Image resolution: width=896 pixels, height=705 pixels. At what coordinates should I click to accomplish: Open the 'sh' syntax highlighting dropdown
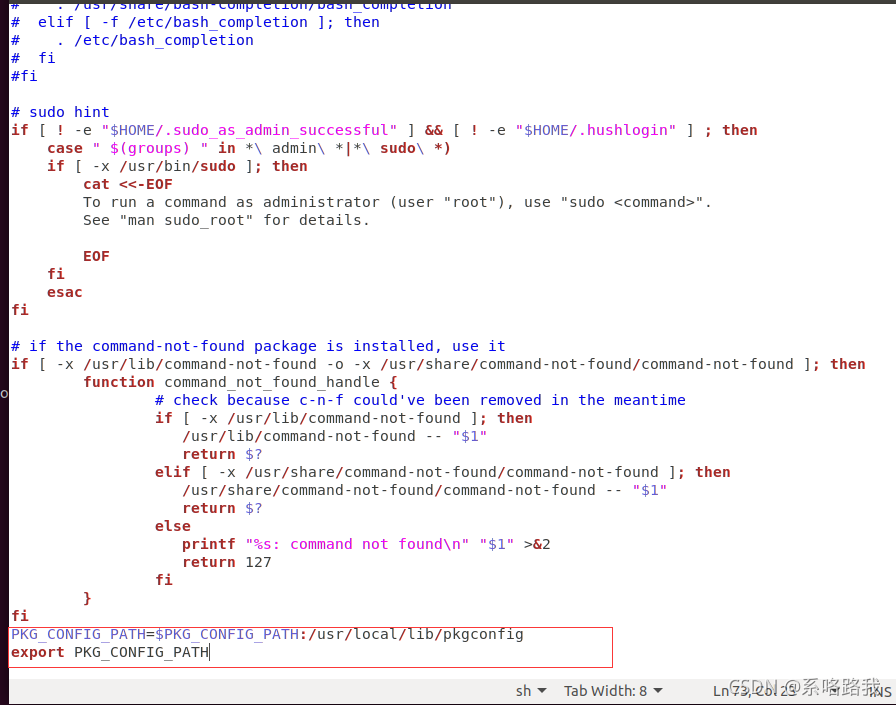[531, 691]
